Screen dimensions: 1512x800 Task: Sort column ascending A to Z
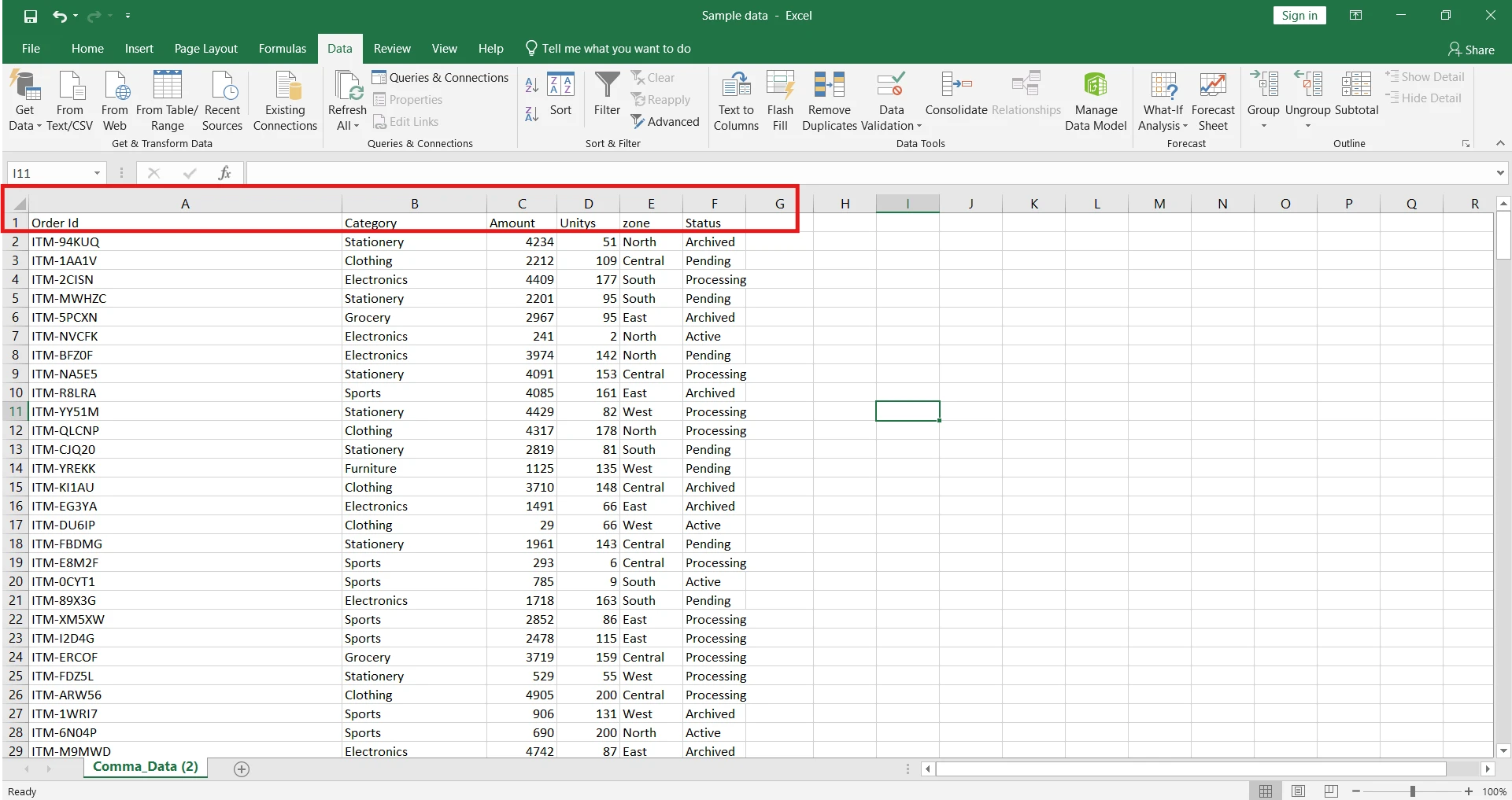(x=532, y=85)
